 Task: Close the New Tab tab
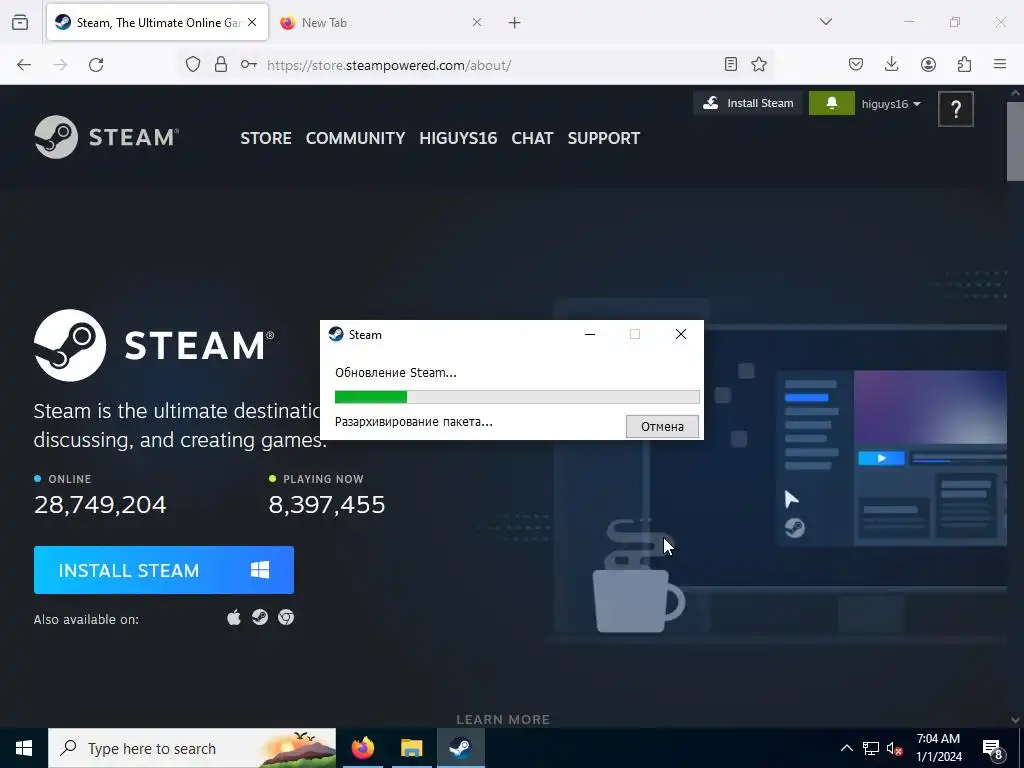[477, 22]
